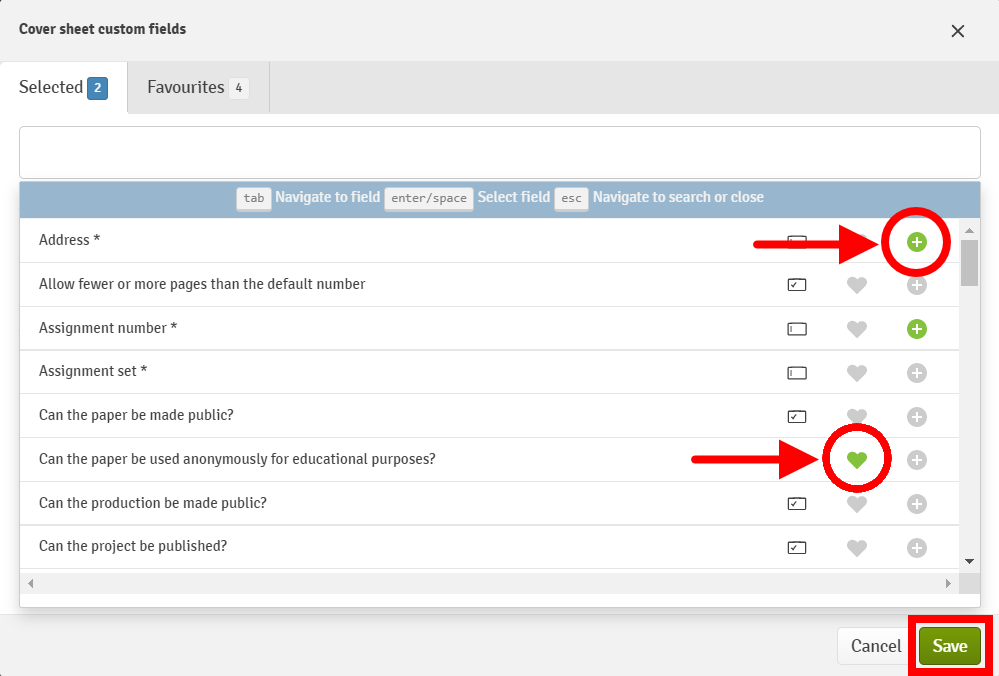Add the Address field with plus icon
The width and height of the screenshot is (999, 676).
pyautogui.click(x=916, y=241)
